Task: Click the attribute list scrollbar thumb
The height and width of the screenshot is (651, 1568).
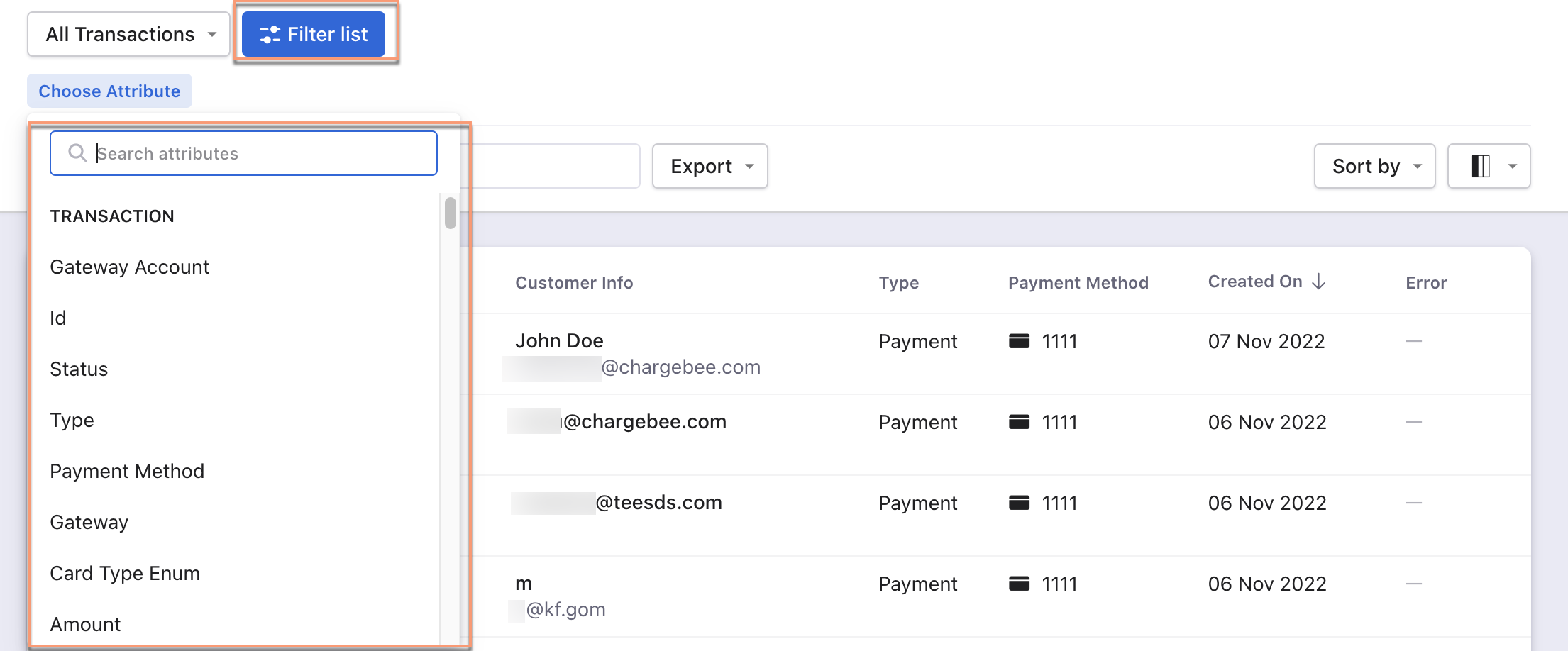Action: [450, 213]
